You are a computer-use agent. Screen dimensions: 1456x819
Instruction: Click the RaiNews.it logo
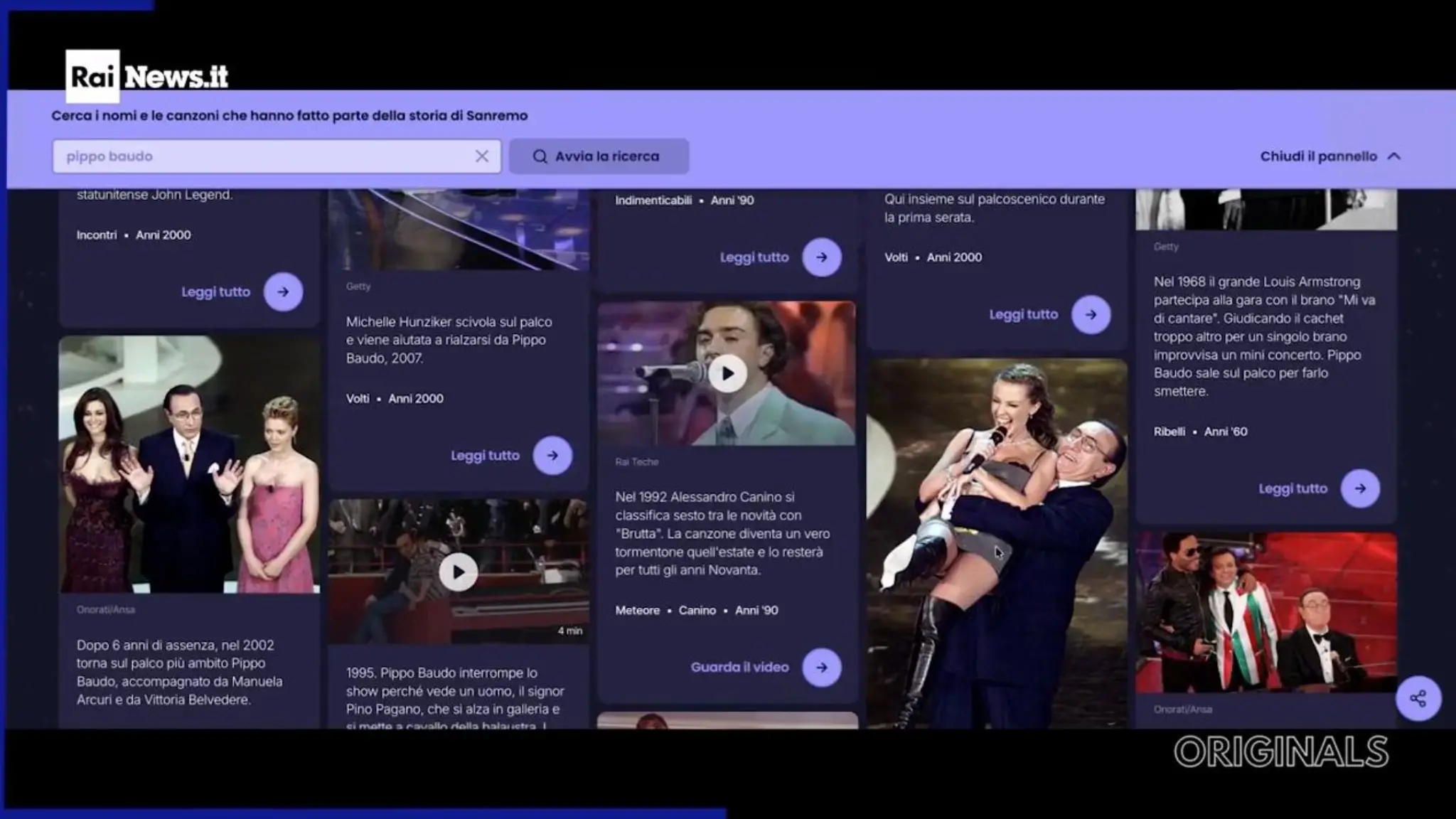pyautogui.click(x=148, y=76)
